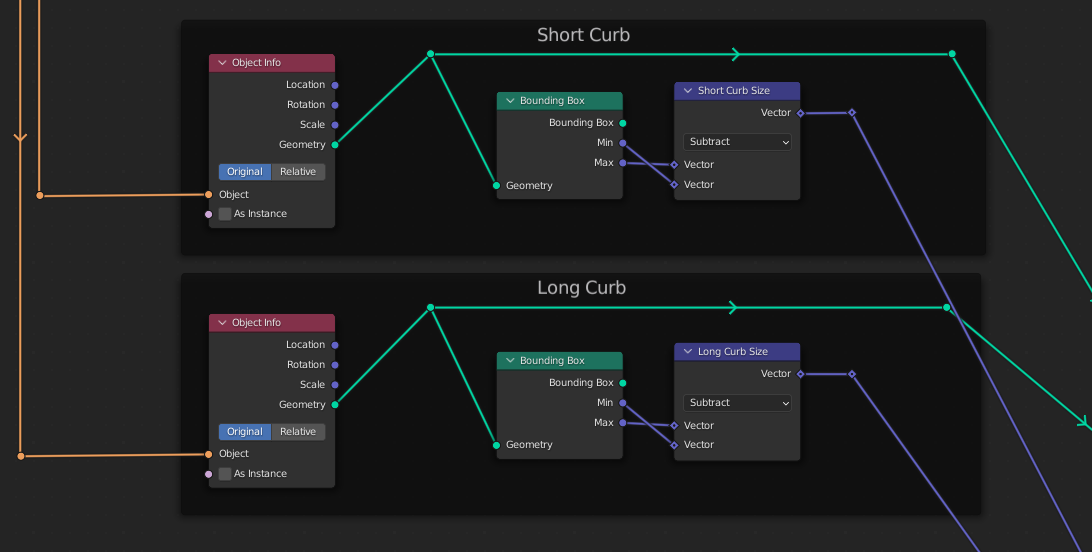
Task: Click Min output socket in Long Curb Bounding Box
Action: click(x=623, y=403)
